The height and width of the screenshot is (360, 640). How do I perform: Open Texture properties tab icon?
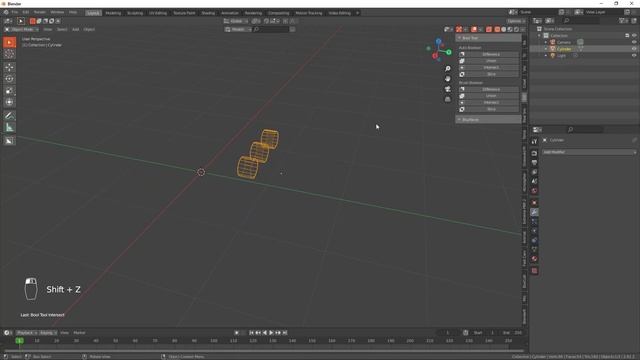click(534, 271)
